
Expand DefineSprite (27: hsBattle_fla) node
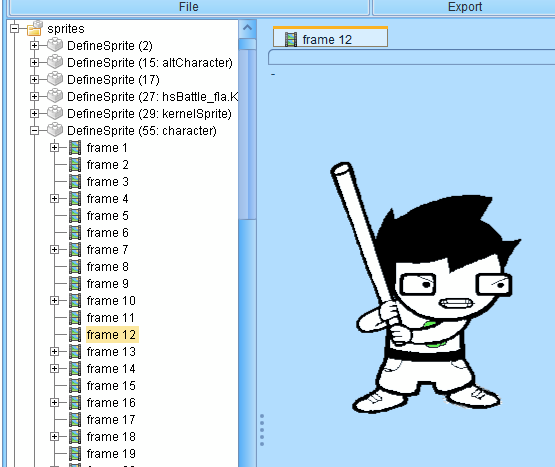(34, 96)
